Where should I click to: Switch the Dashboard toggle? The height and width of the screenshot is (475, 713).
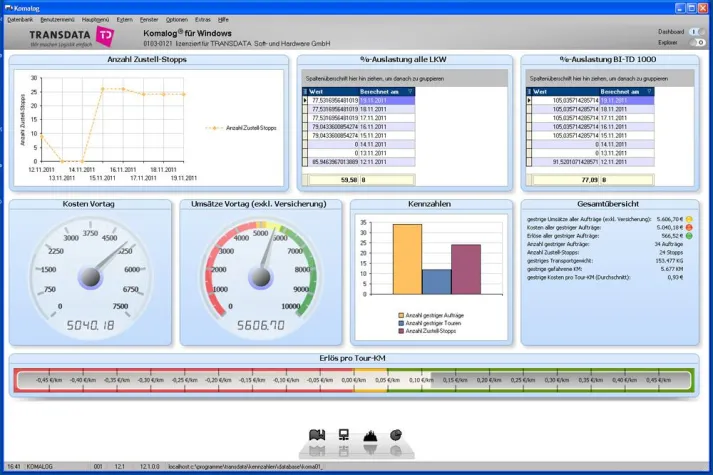tap(698, 32)
